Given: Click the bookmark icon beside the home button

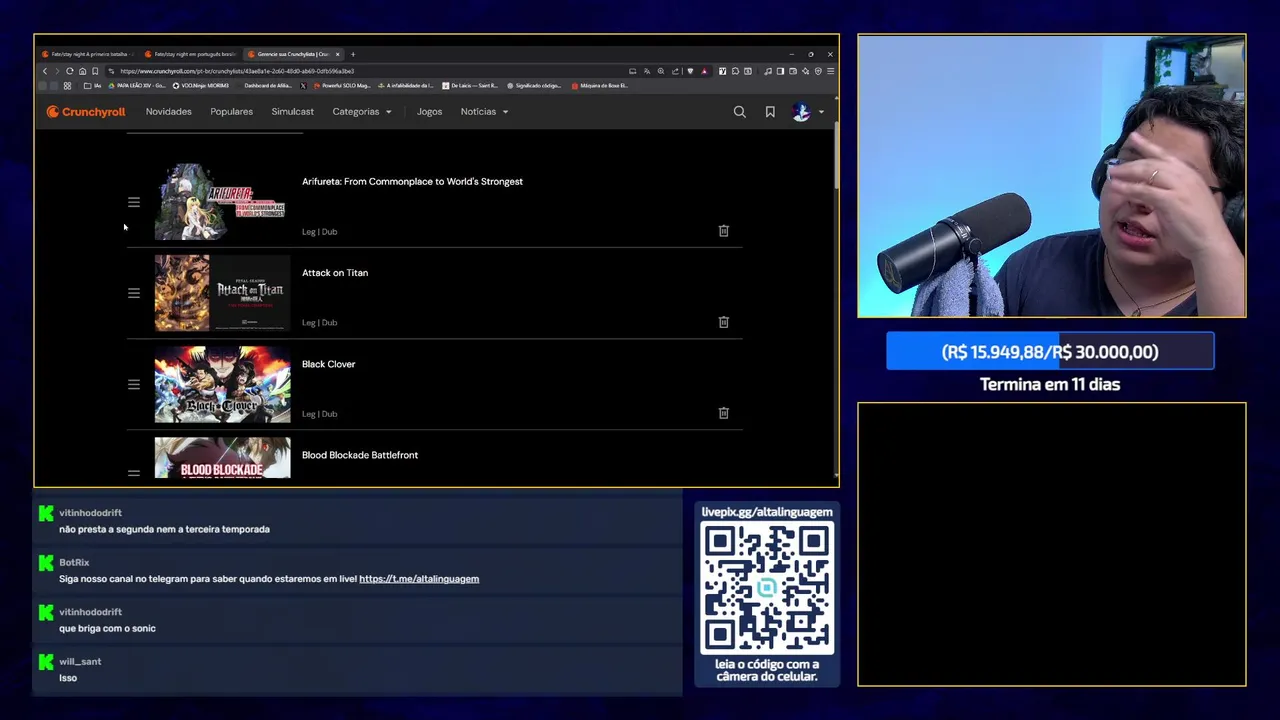Looking at the screenshot, I should pyautogui.click(x=95, y=71).
